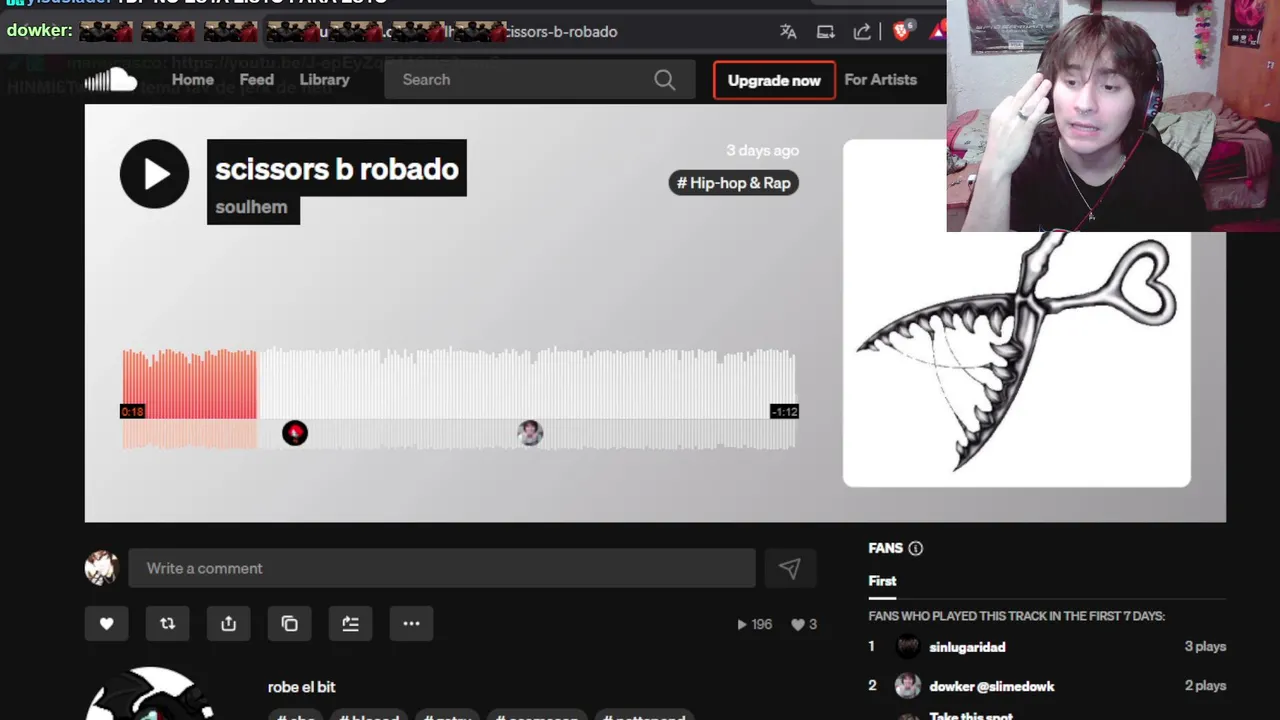Click the commenter avatar mid-waveform

pos(530,433)
